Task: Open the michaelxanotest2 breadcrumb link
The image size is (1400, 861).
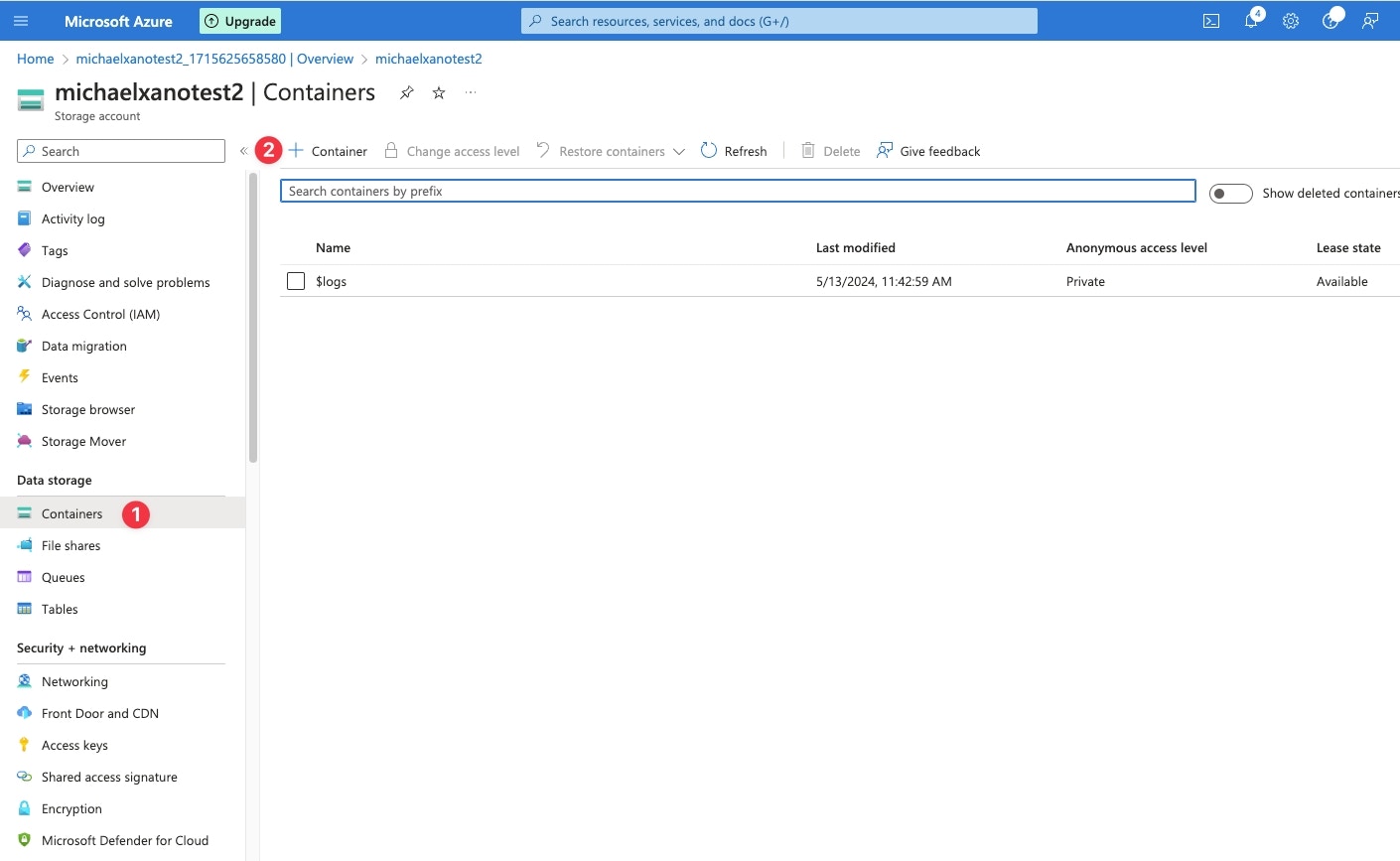Action: [x=429, y=59]
